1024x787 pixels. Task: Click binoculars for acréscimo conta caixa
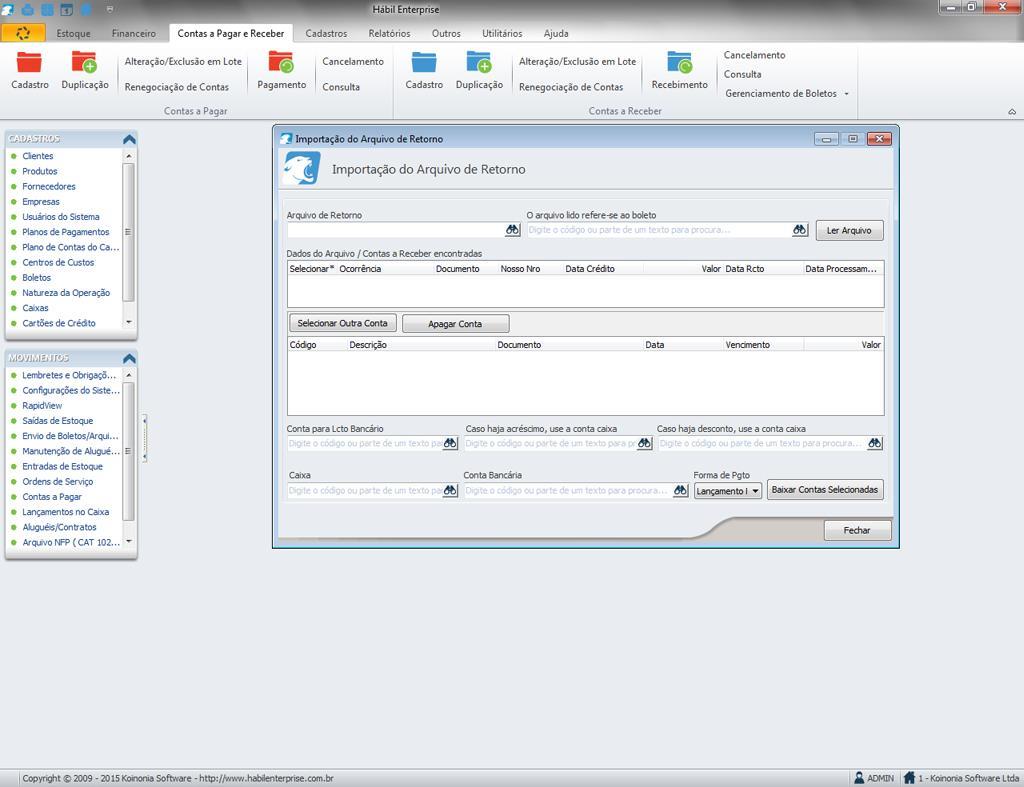(x=645, y=443)
